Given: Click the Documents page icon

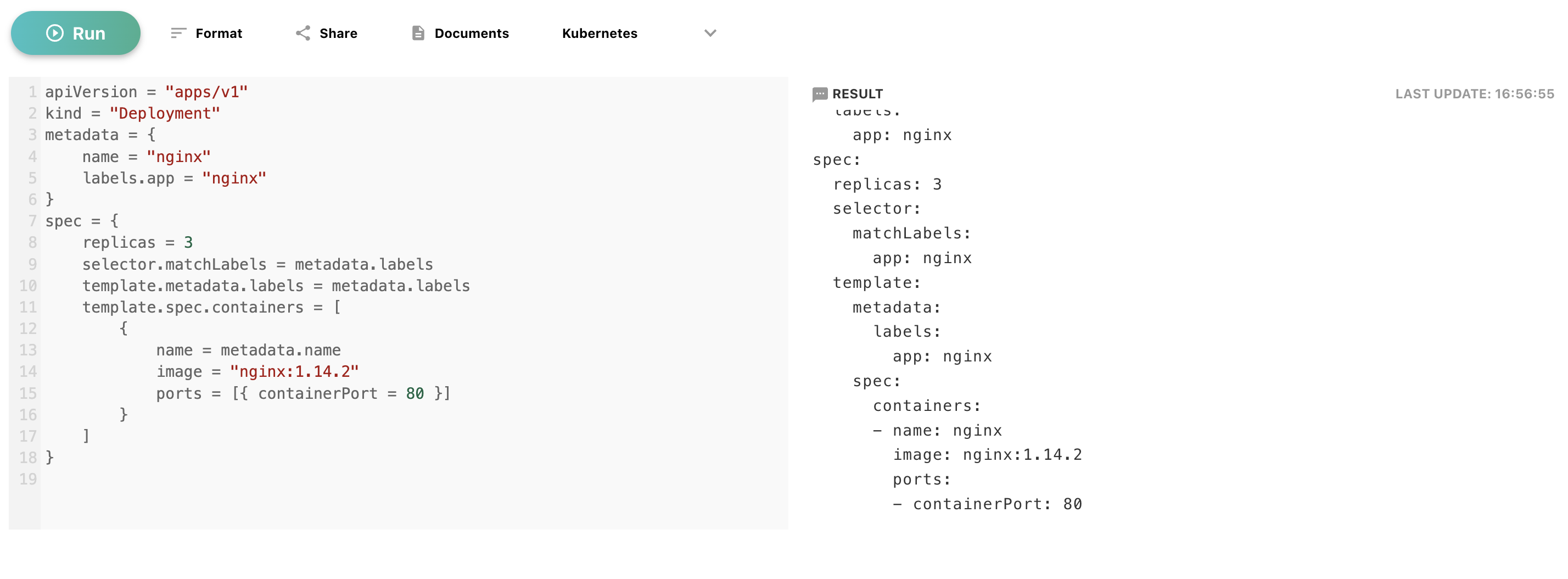Looking at the screenshot, I should [418, 33].
